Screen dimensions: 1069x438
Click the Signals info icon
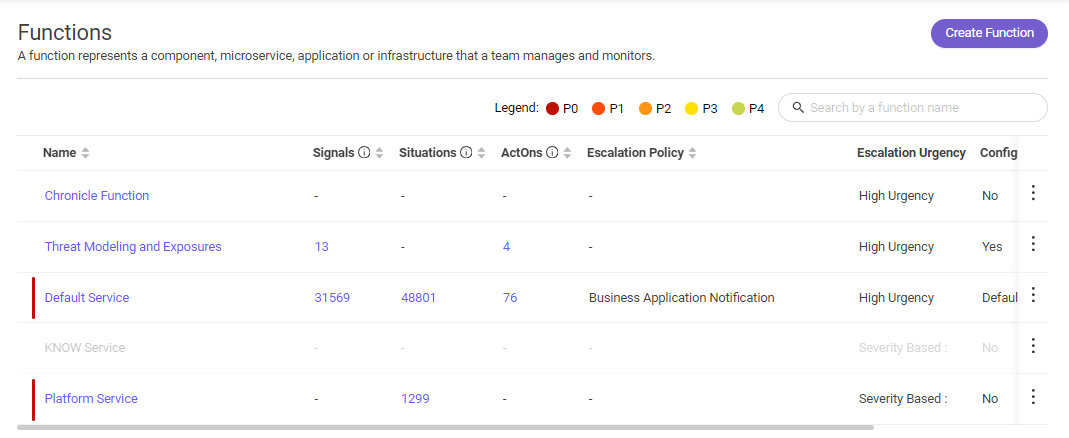tap(364, 153)
